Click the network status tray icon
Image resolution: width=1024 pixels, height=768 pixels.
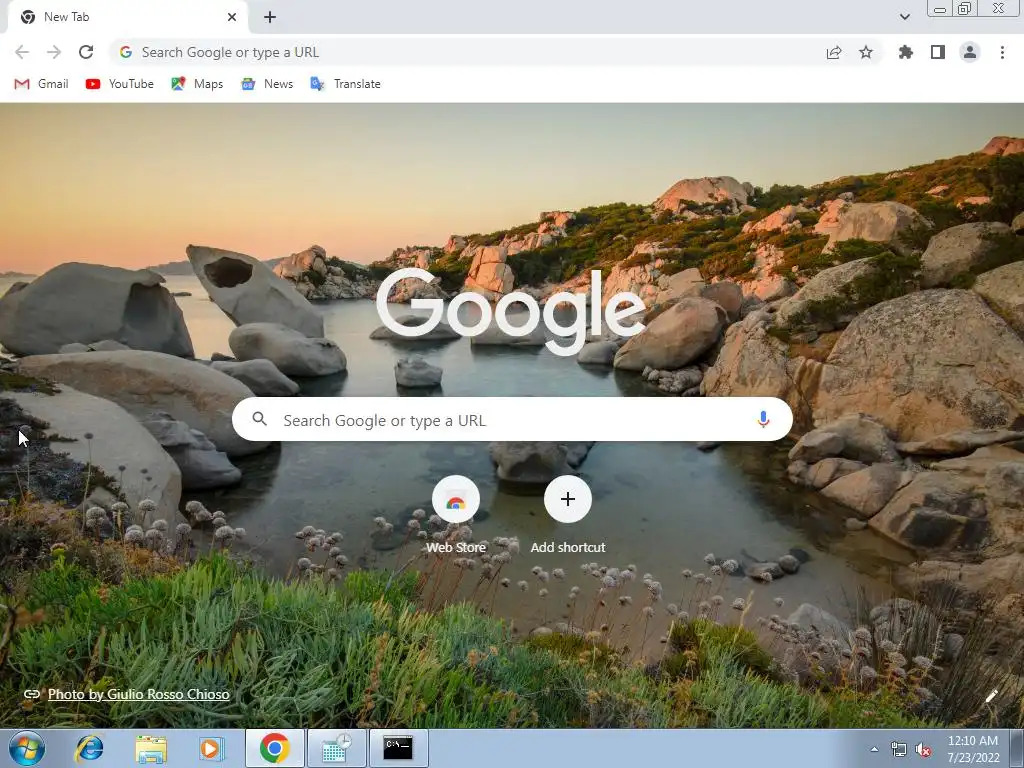899,749
